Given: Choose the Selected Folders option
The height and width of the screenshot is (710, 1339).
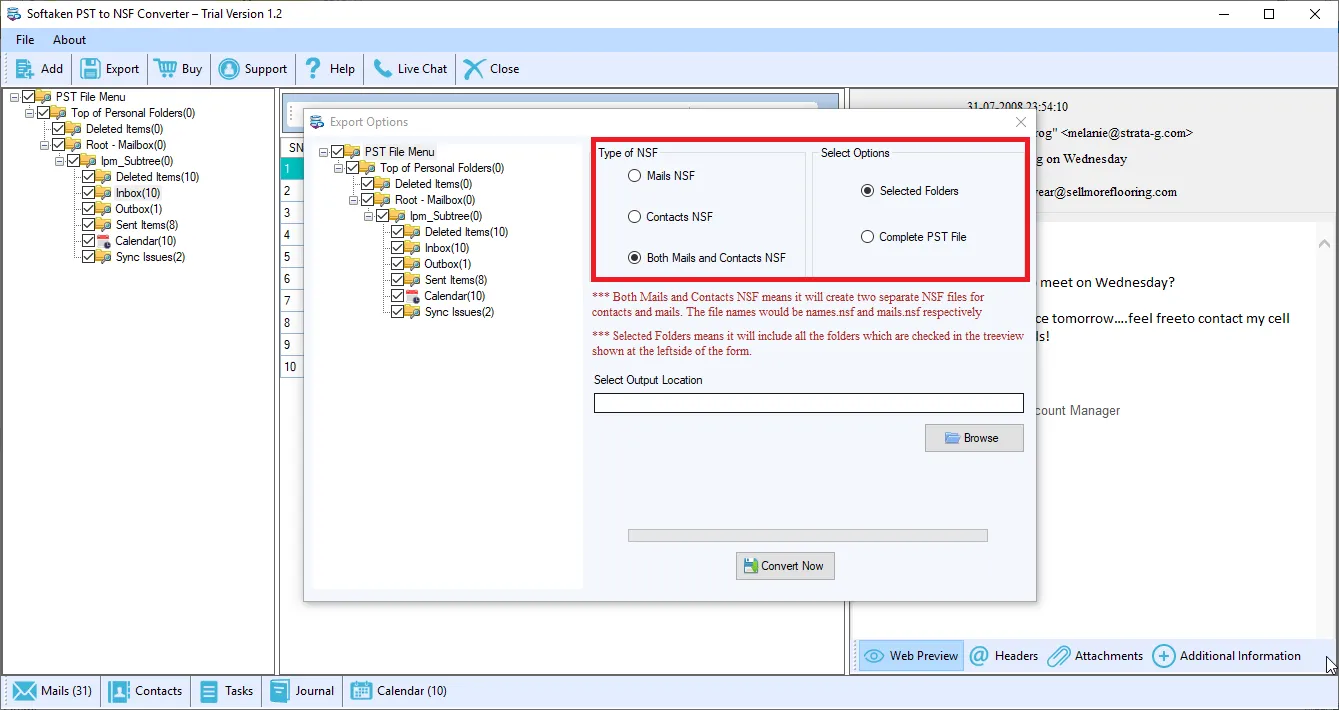Looking at the screenshot, I should pos(868,191).
